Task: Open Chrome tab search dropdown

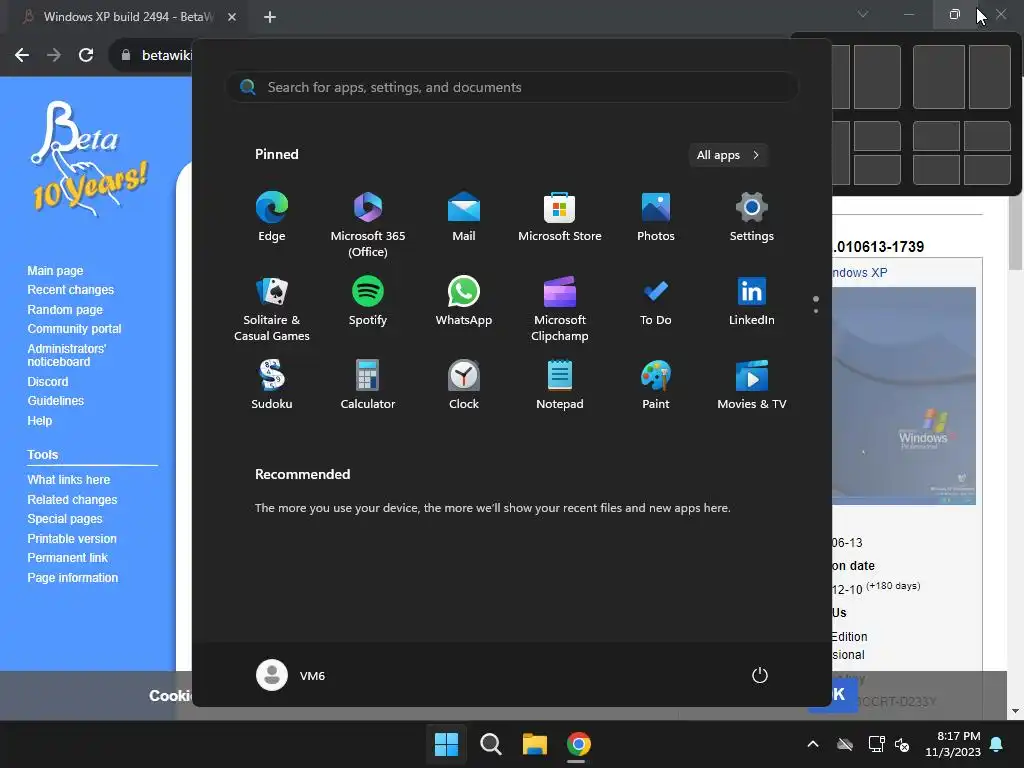Action: [863, 14]
